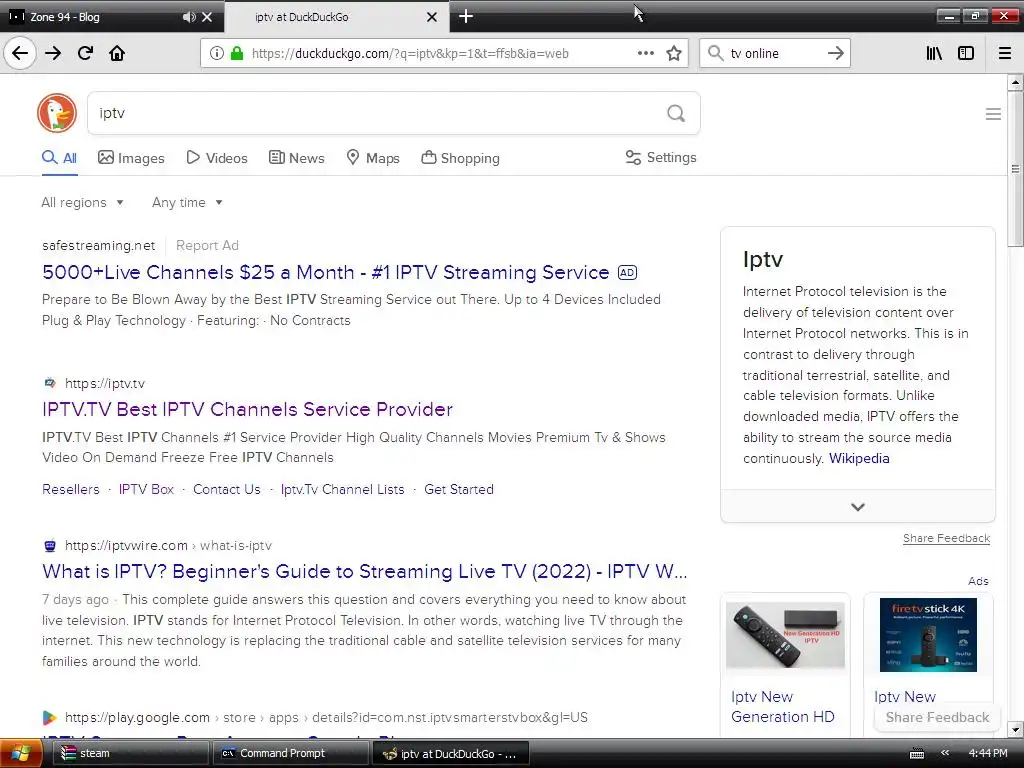1024x768 pixels.
Task: Show site information icon in address bar
Action: point(217,53)
